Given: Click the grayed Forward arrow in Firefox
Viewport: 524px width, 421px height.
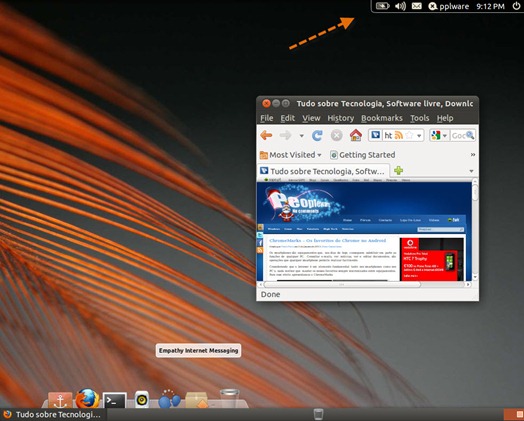Looking at the screenshot, I should click(285, 135).
